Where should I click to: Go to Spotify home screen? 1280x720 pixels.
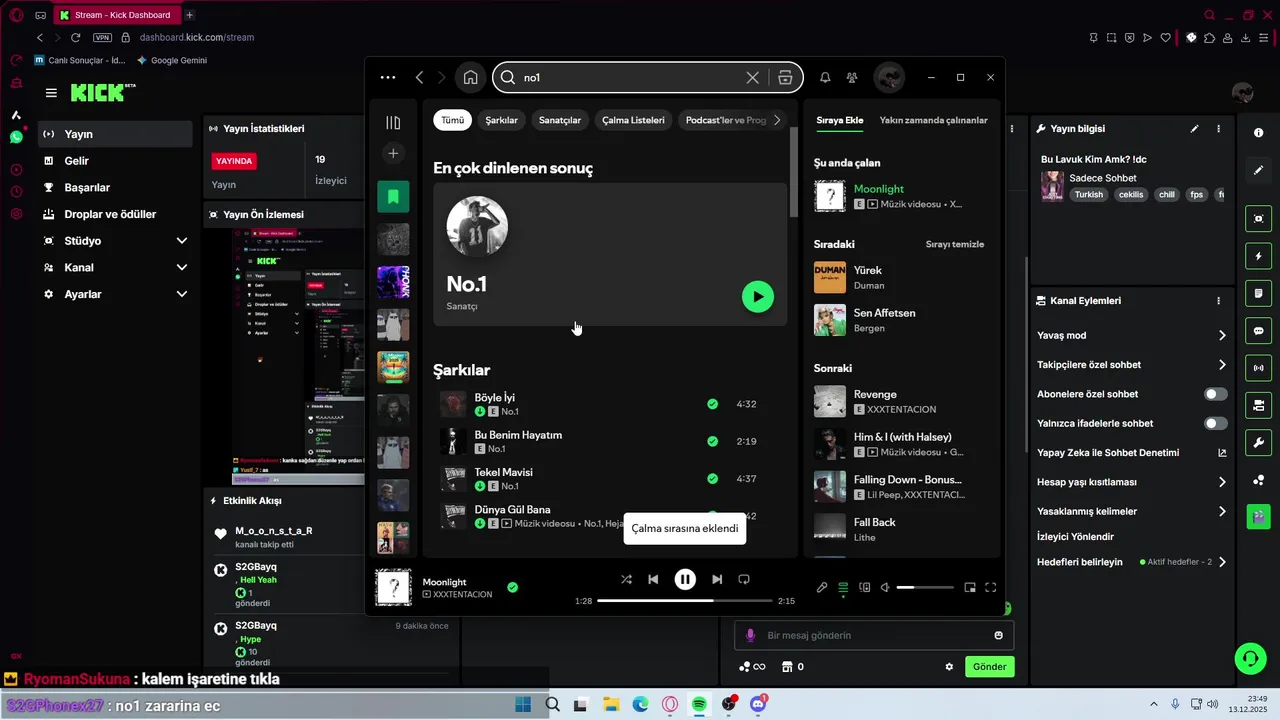click(470, 77)
